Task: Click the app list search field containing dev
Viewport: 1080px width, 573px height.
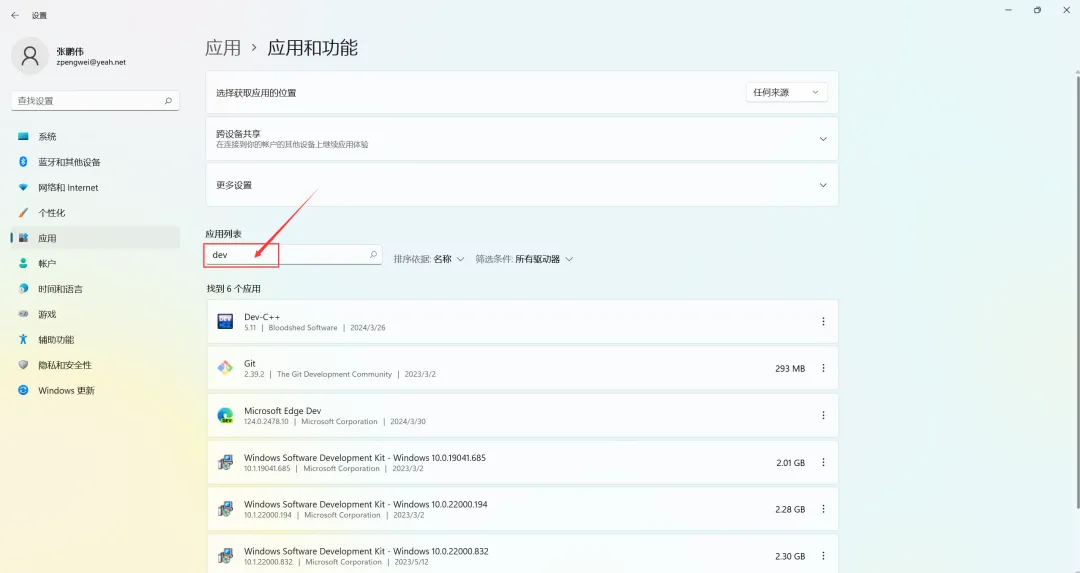Action: tap(293, 255)
